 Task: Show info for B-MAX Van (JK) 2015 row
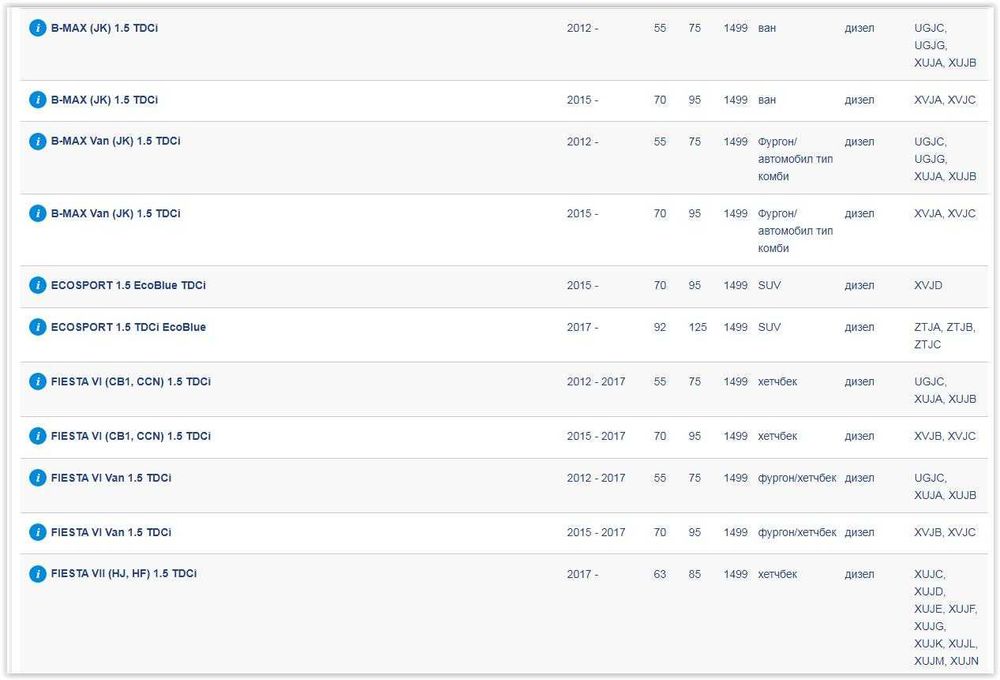(38, 214)
